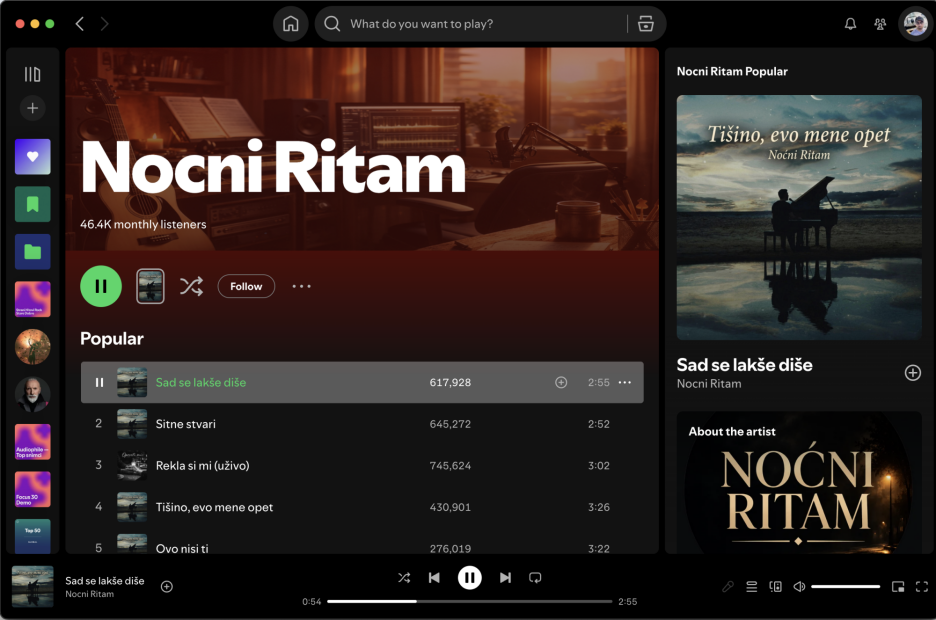The width and height of the screenshot is (936, 620).
Task: Toggle repeat mode
Action: 535,578
